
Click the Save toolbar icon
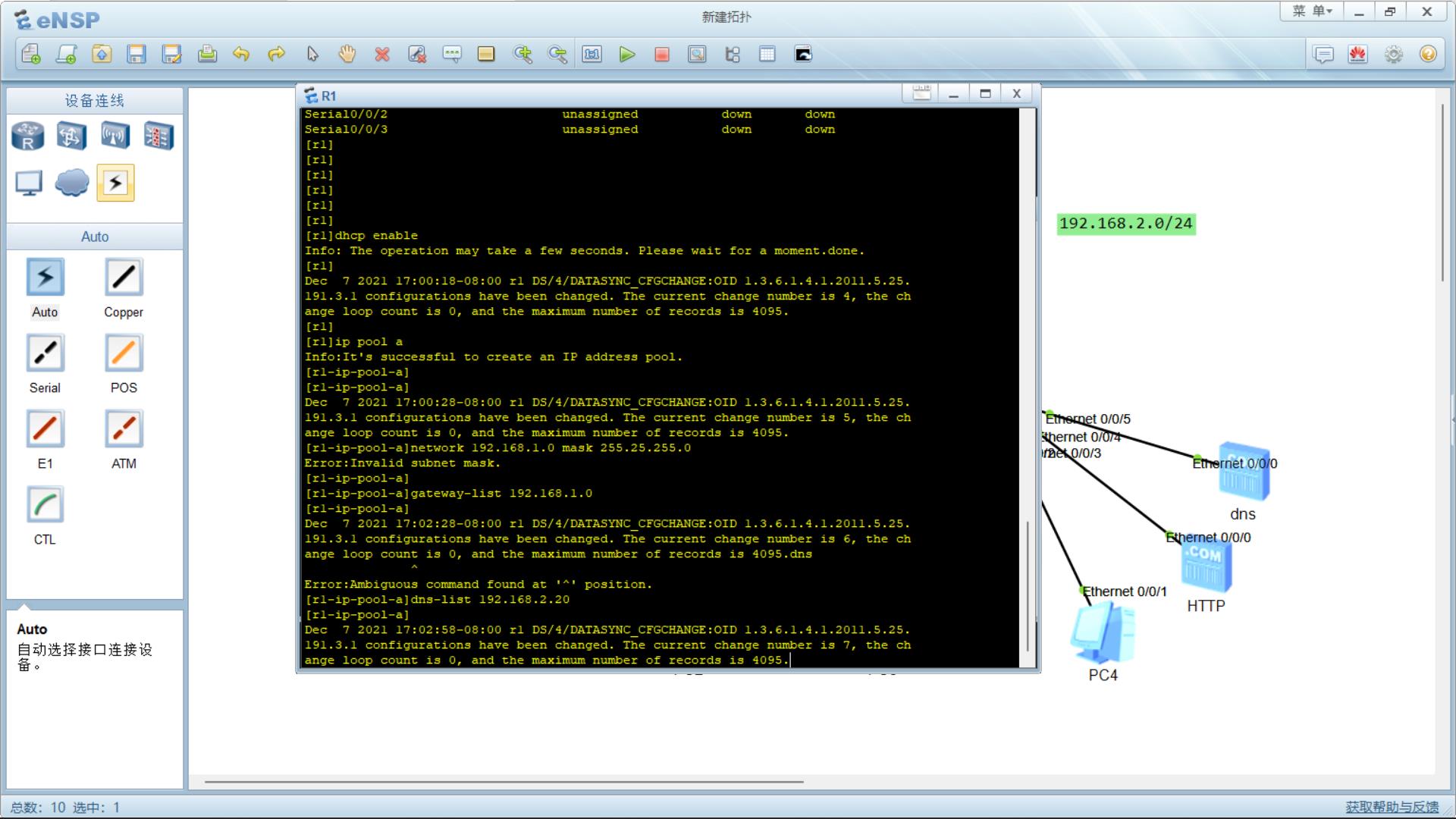pyautogui.click(x=136, y=54)
